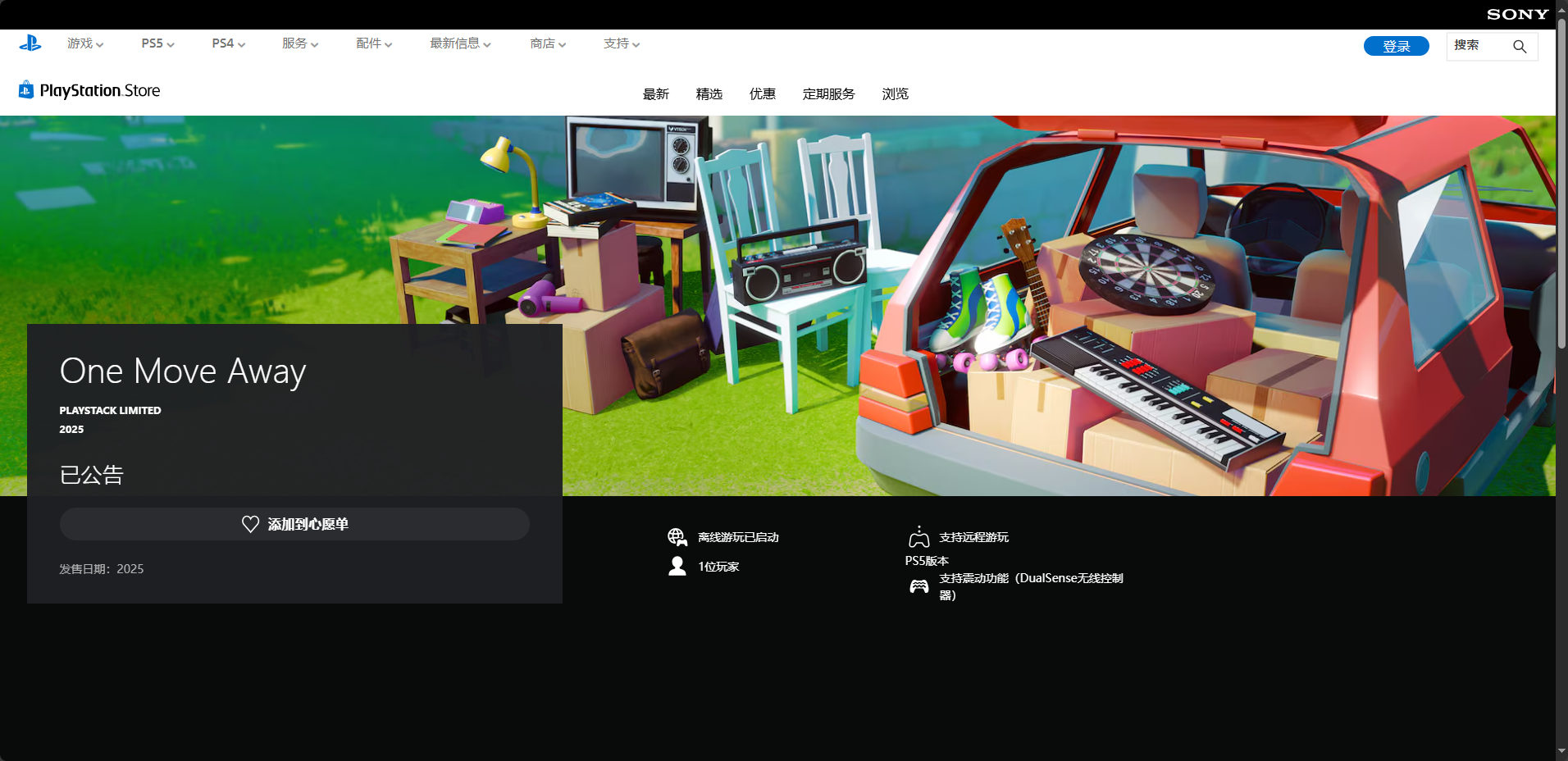Click the heart wishlist icon
The height and width of the screenshot is (761, 1568).
point(250,524)
